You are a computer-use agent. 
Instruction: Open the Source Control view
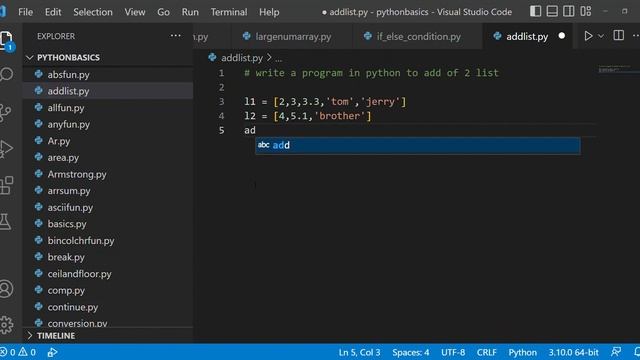[5, 113]
